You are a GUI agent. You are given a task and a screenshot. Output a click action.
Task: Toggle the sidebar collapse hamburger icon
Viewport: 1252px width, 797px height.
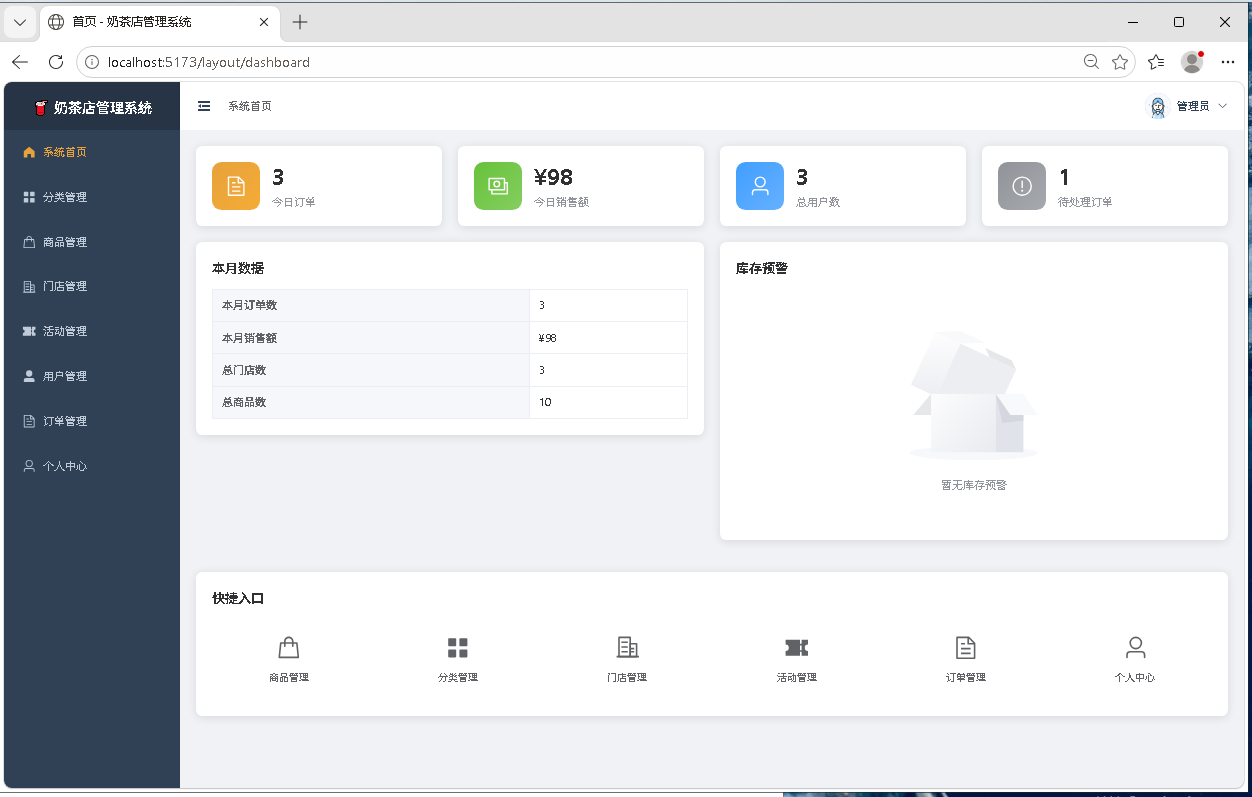coord(204,106)
